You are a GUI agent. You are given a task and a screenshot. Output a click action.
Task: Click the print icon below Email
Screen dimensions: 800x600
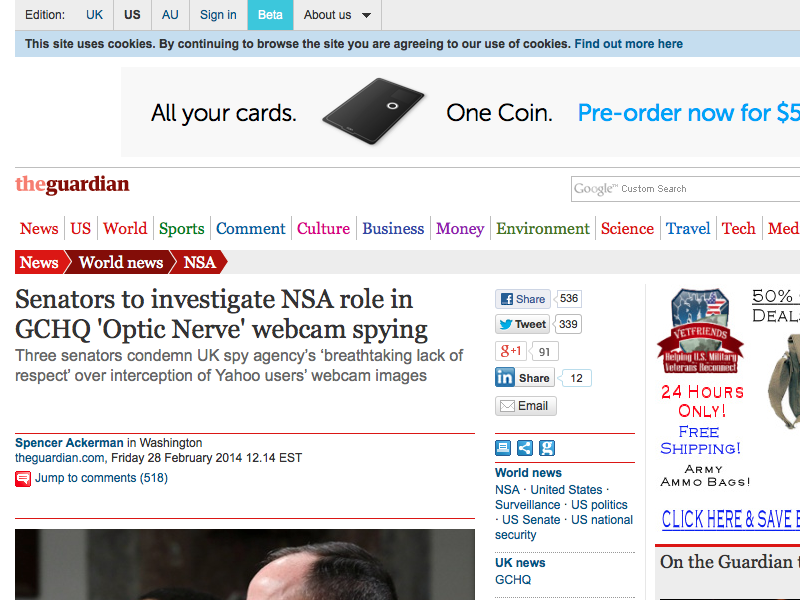503,448
